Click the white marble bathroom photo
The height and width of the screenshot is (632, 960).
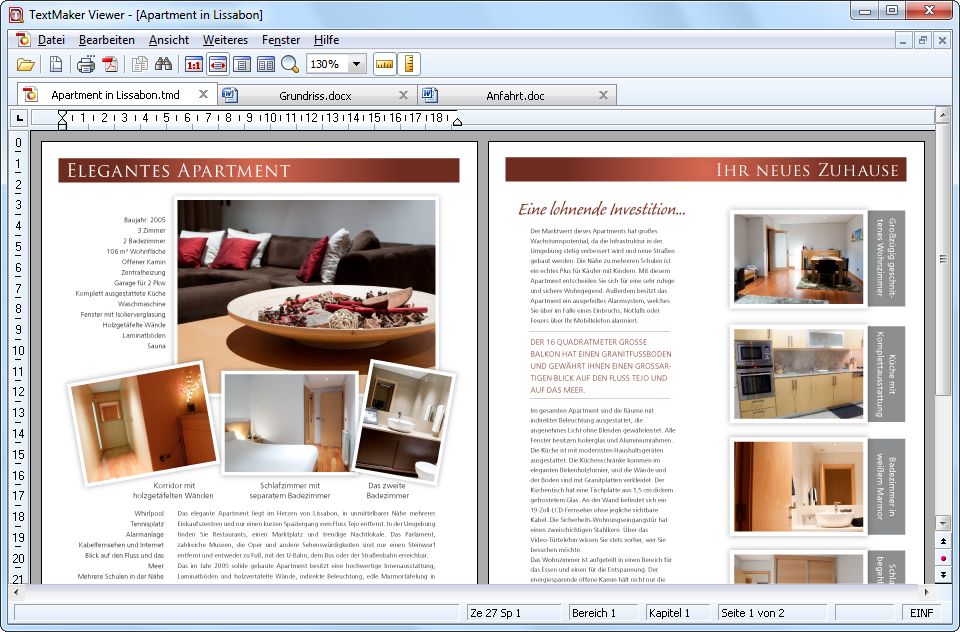tap(798, 487)
